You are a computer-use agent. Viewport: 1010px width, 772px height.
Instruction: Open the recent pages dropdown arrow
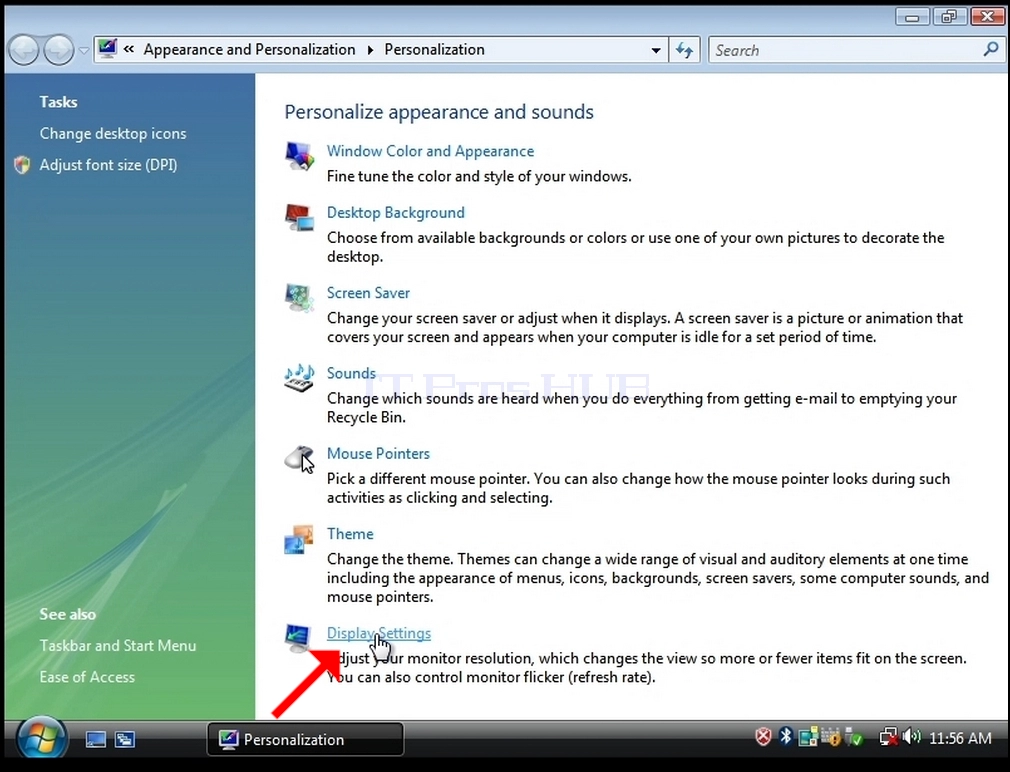point(84,50)
